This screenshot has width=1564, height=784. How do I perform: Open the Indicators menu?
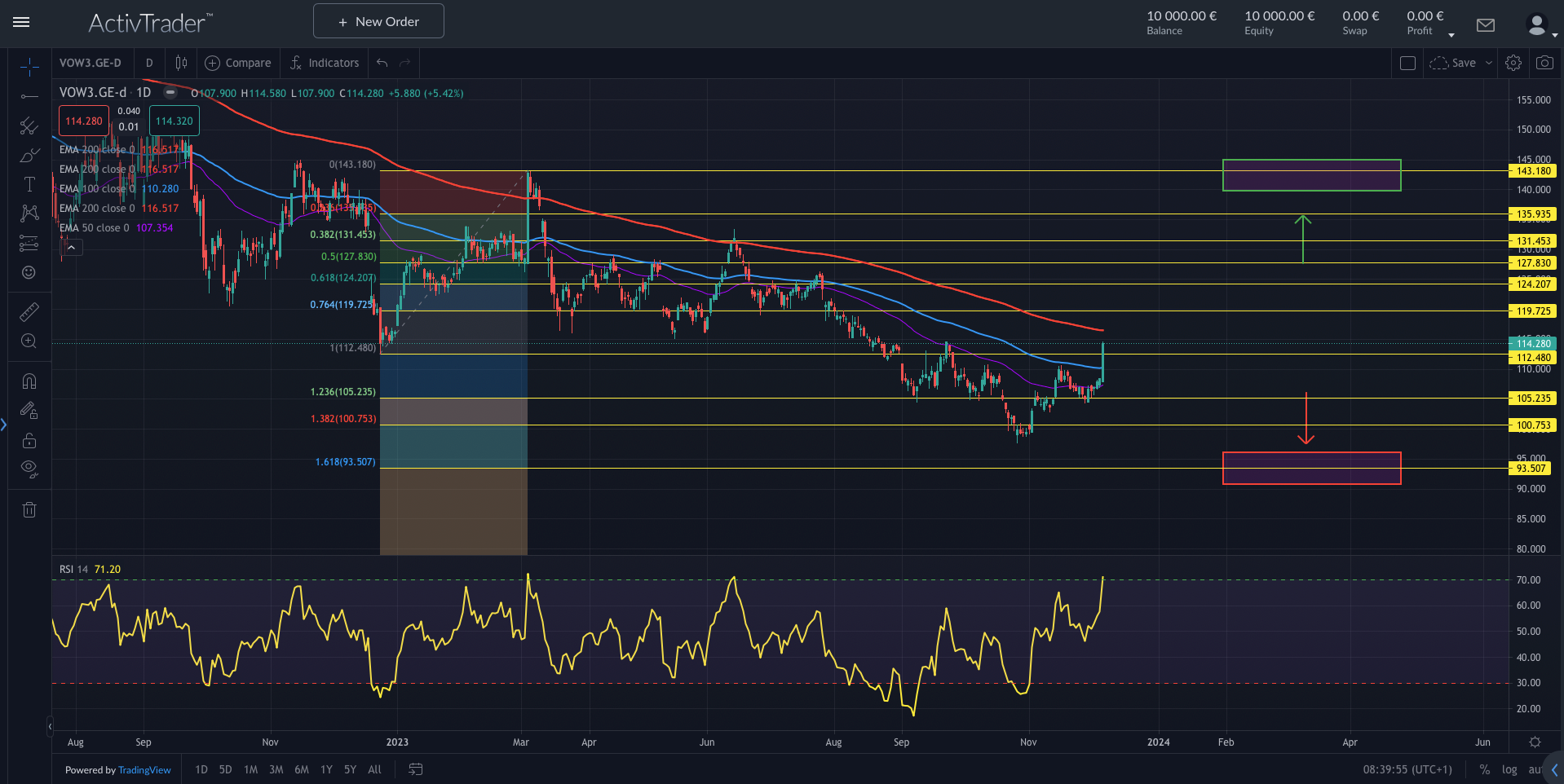pos(325,63)
